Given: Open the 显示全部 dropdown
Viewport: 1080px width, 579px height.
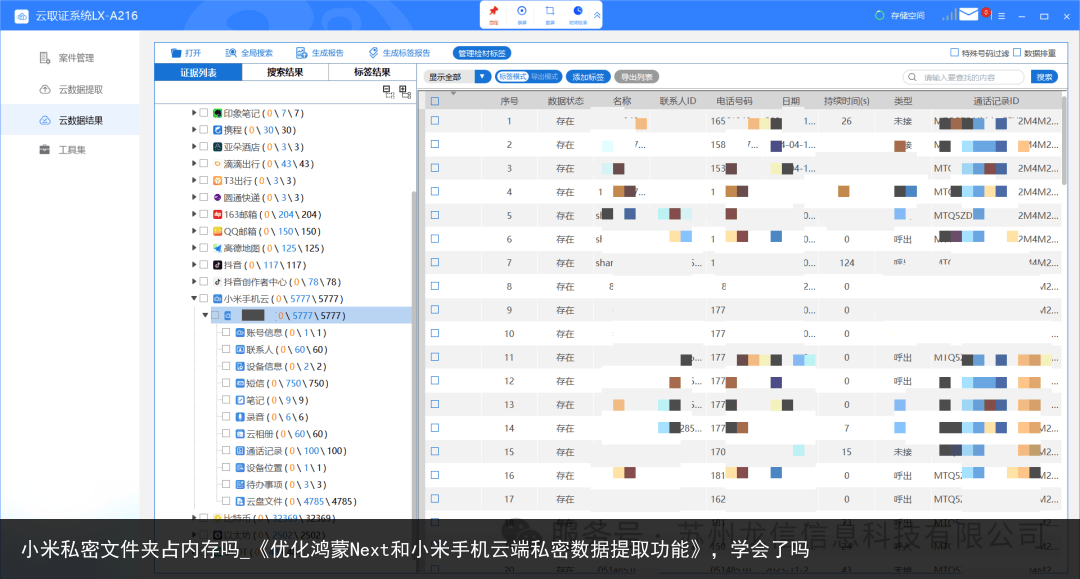Looking at the screenshot, I should pyautogui.click(x=457, y=77).
